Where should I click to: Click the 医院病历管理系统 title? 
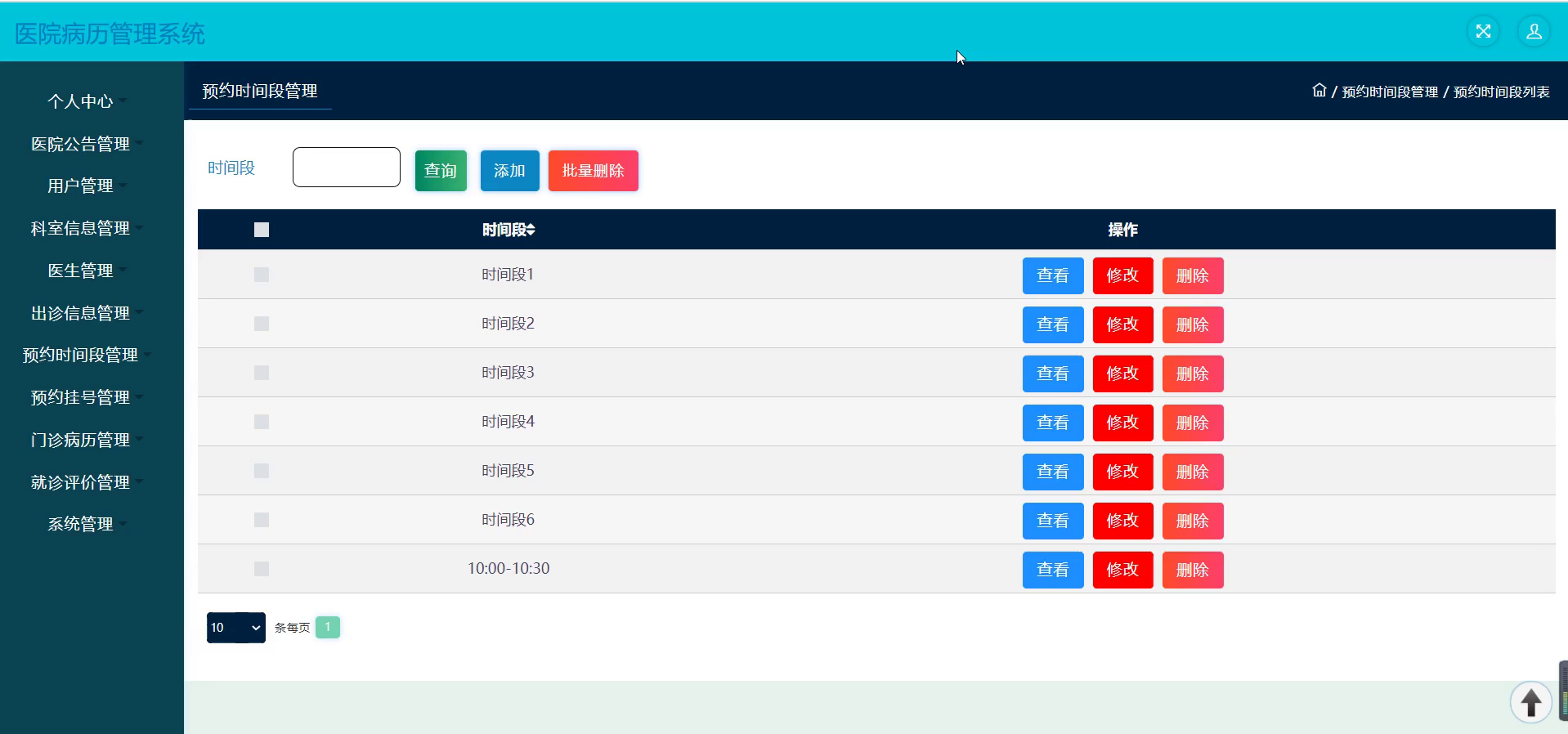[110, 34]
